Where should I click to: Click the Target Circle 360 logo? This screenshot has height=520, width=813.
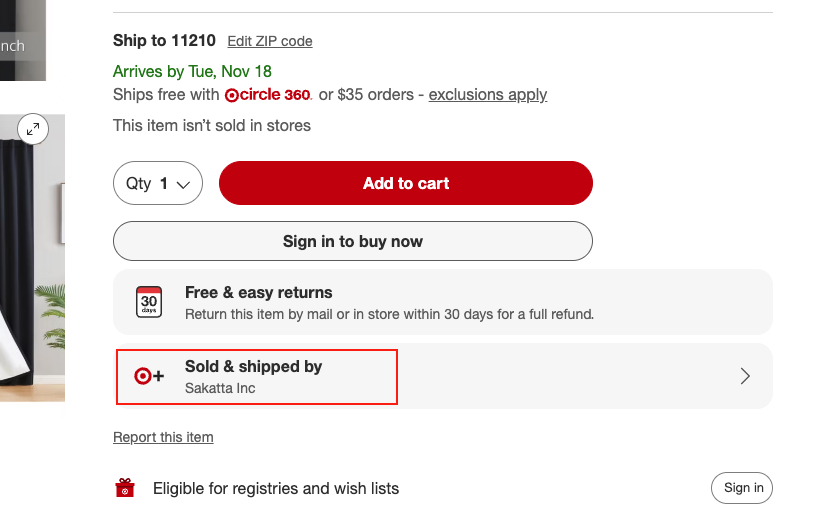268,95
